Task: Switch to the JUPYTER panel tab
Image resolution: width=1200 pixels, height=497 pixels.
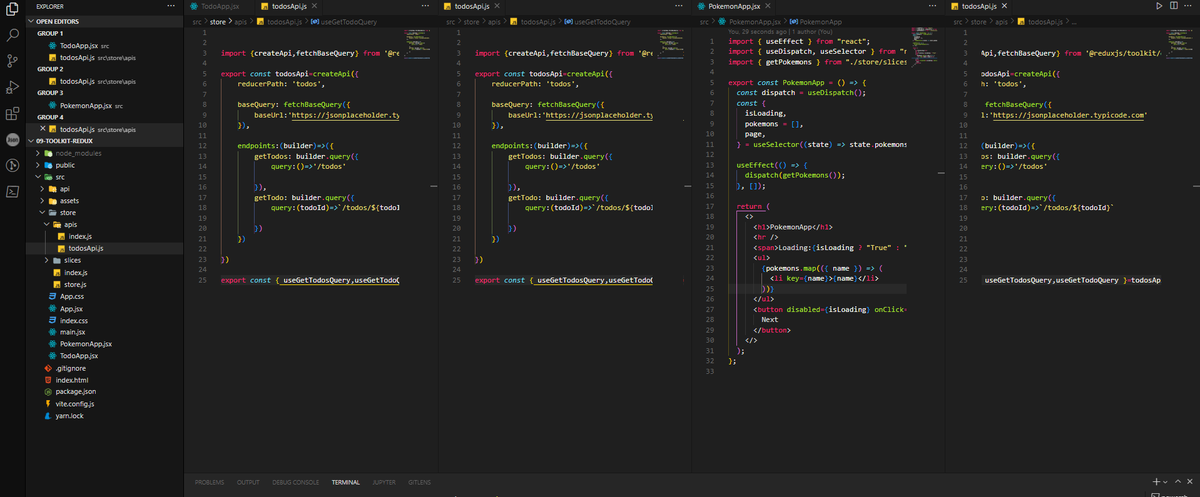Action: (384, 482)
